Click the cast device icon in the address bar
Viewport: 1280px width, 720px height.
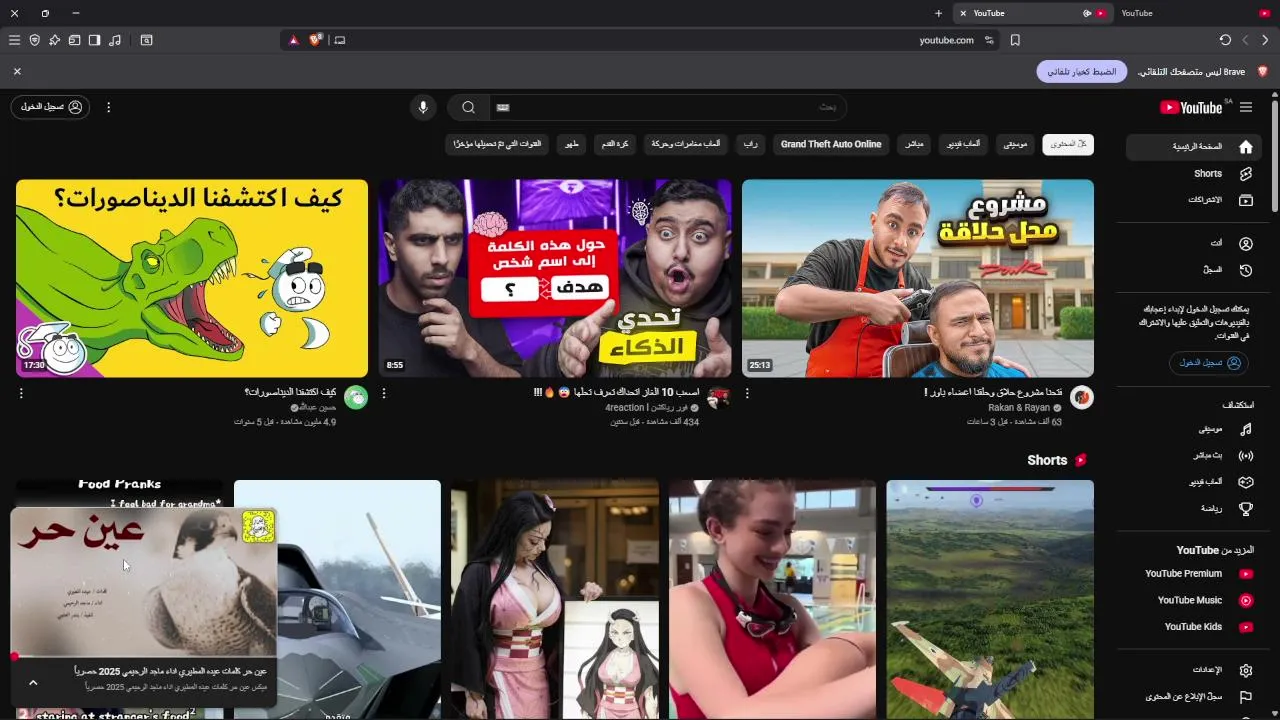coord(340,40)
